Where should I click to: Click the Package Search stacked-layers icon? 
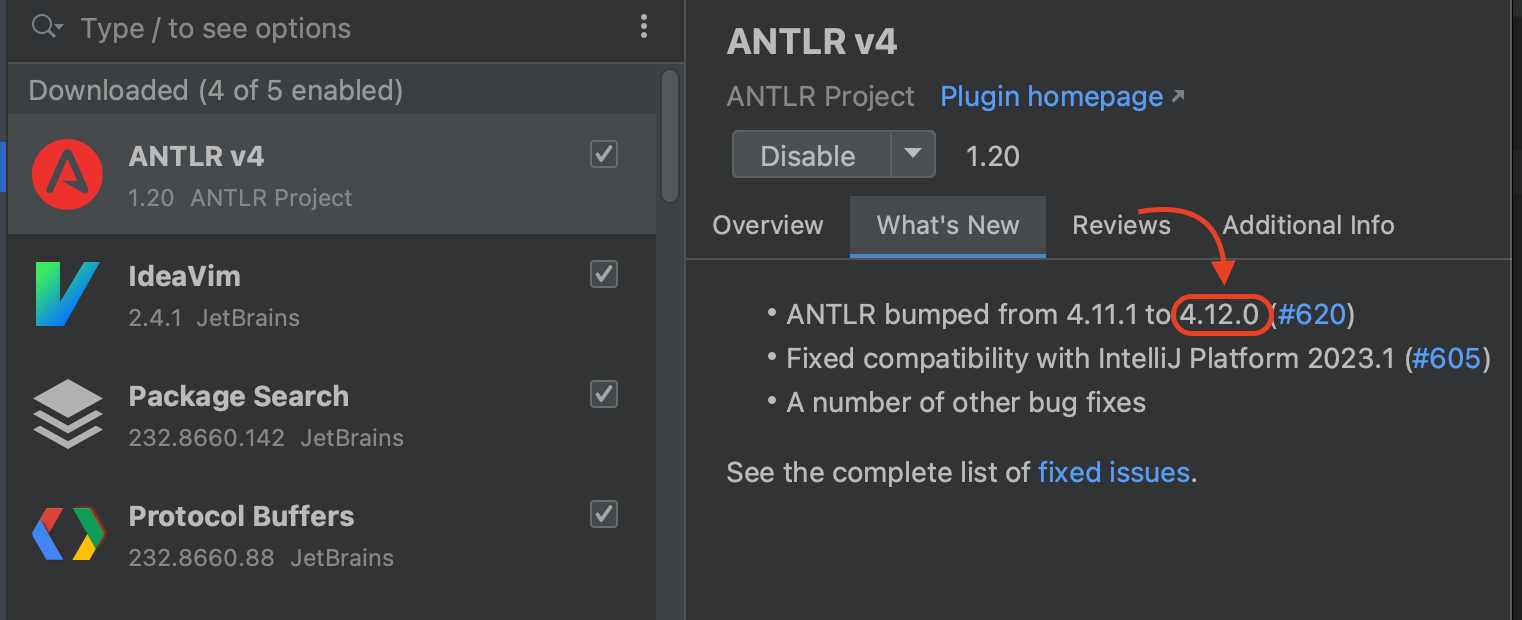(67, 414)
